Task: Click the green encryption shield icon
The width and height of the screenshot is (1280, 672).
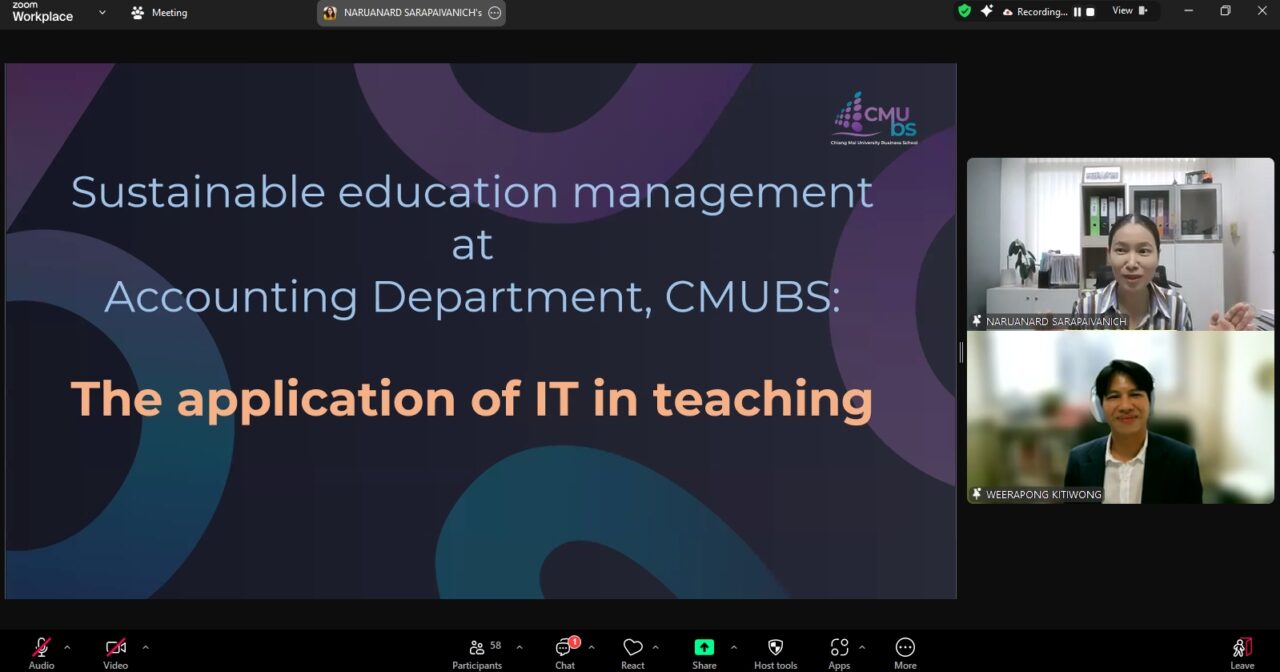Action: pos(964,11)
